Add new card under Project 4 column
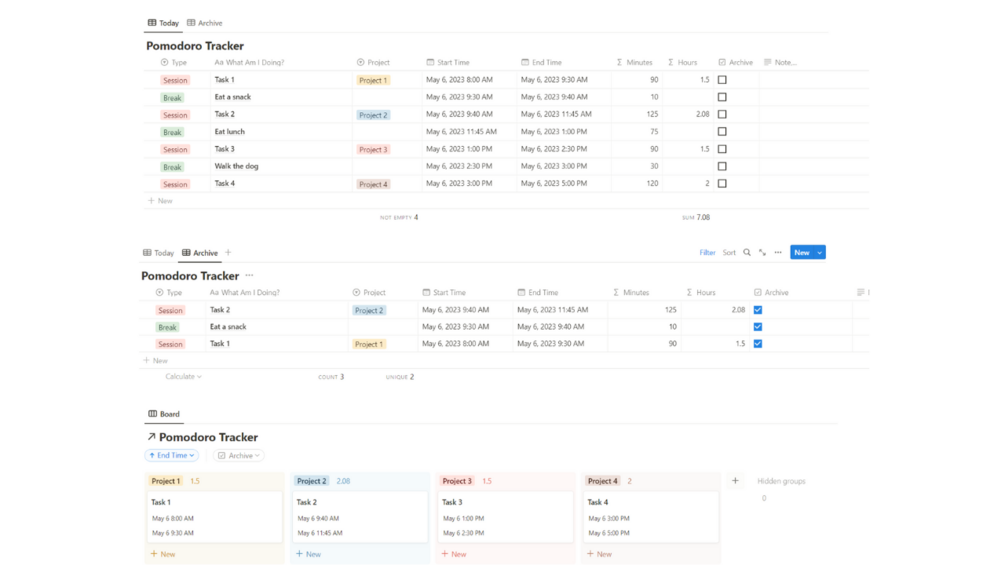 pos(599,554)
